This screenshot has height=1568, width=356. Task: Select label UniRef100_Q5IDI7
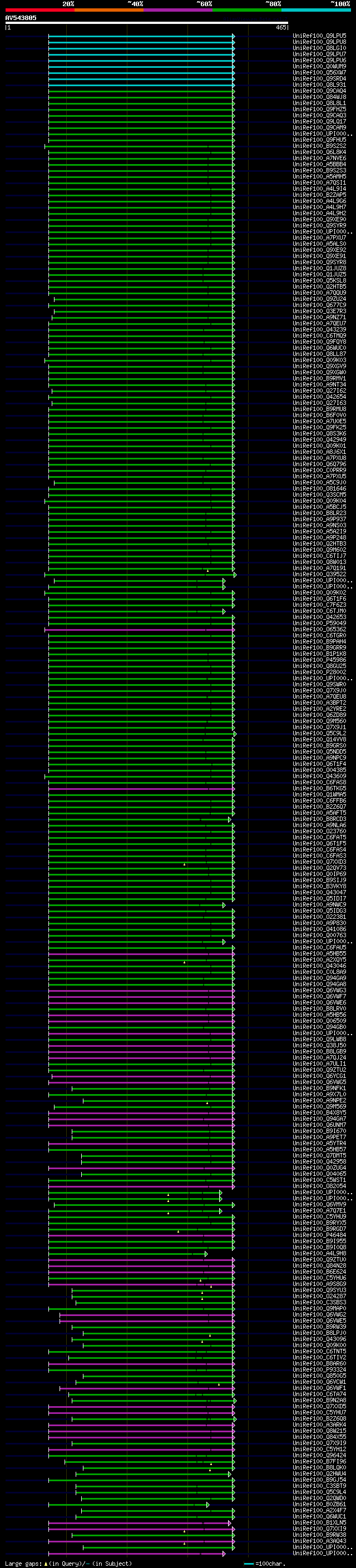319,898
